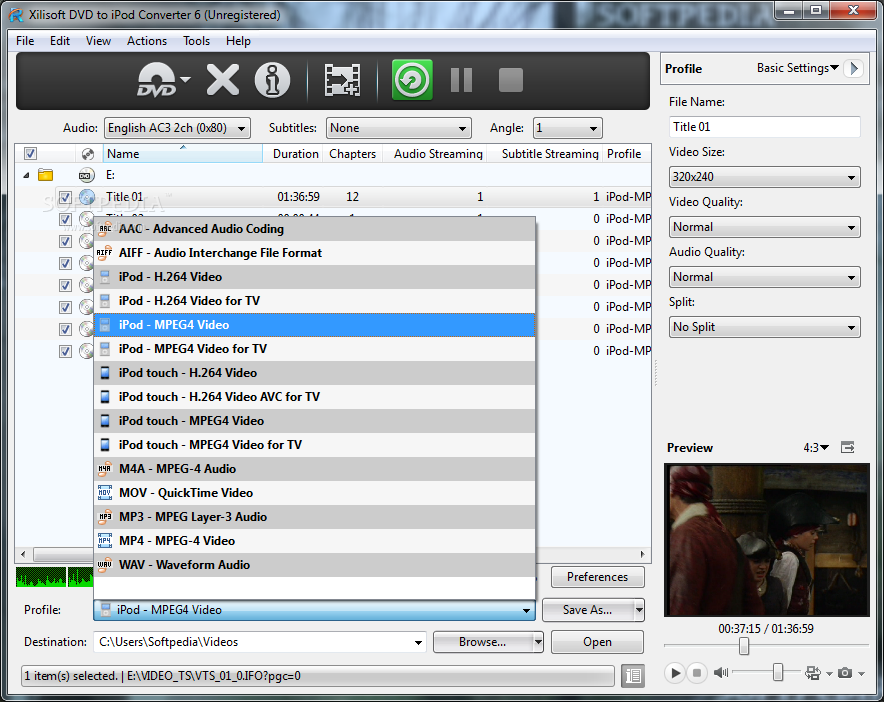Open the Audio Quality dropdown
Screen dimensions: 884x702
click(x=764, y=277)
